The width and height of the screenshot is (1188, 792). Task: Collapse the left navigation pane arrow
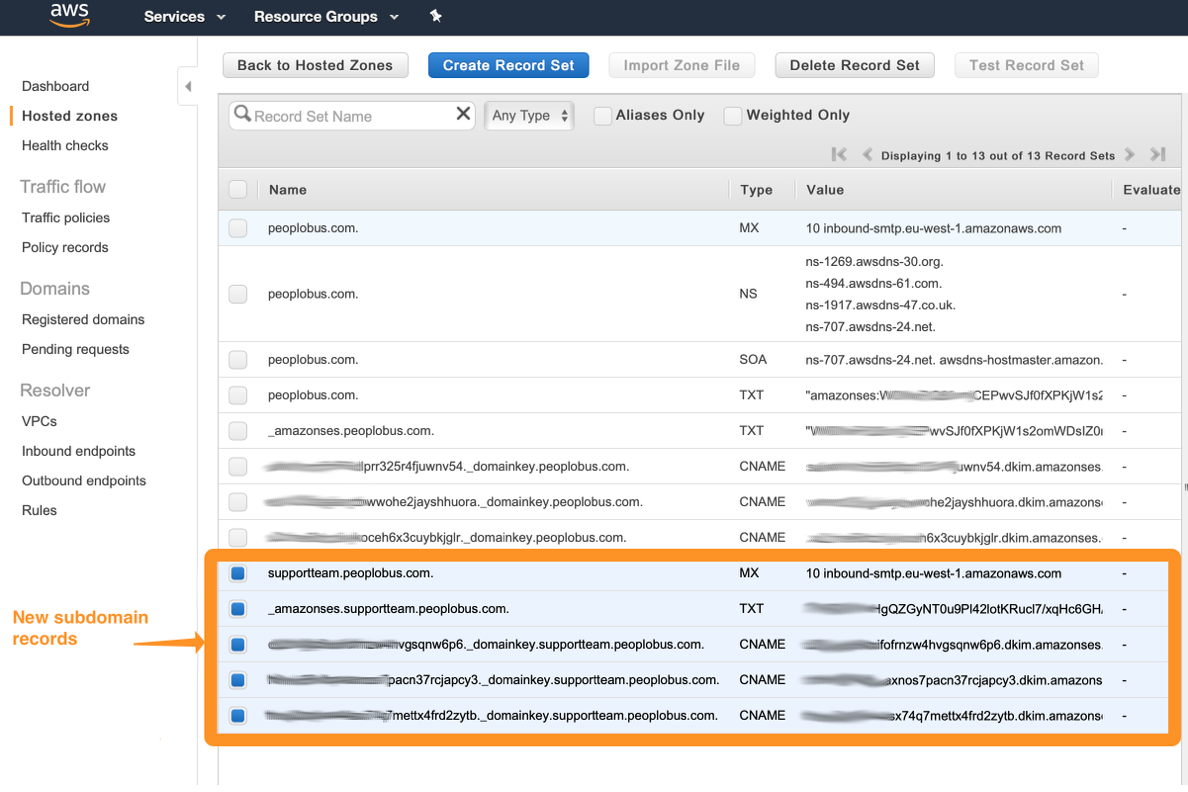coord(188,86)
